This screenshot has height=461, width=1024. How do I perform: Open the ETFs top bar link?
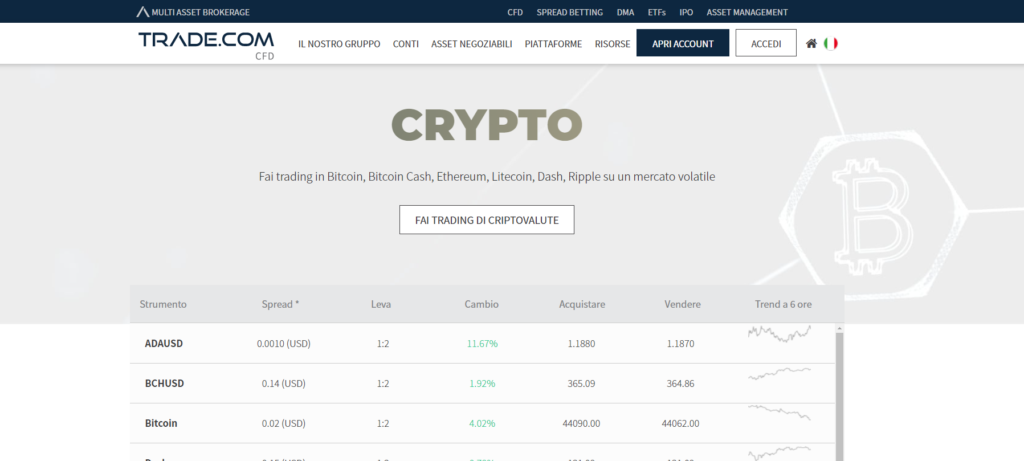[657, 12]
